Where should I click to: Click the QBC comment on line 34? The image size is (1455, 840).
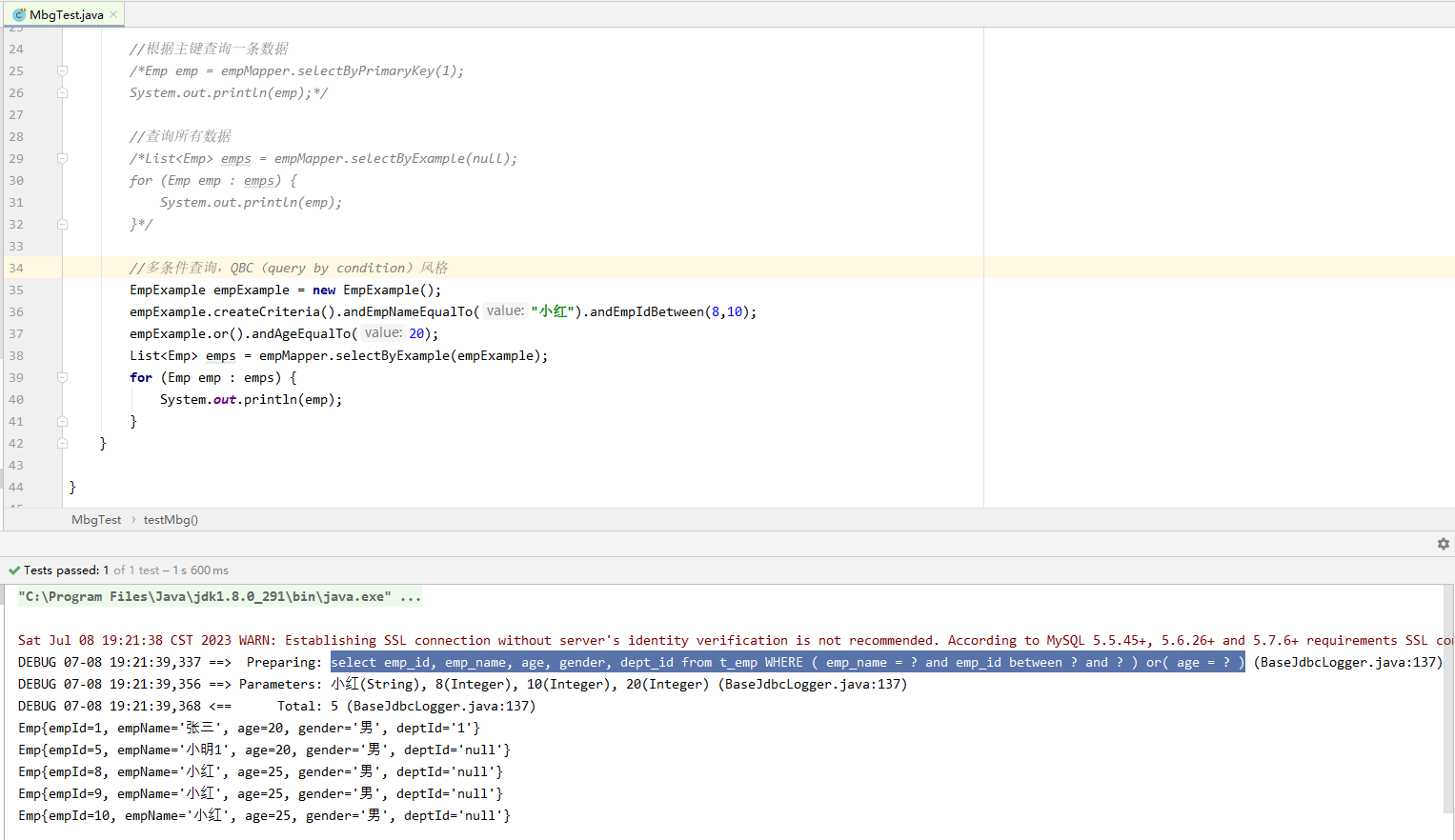(x=289, y=268)
